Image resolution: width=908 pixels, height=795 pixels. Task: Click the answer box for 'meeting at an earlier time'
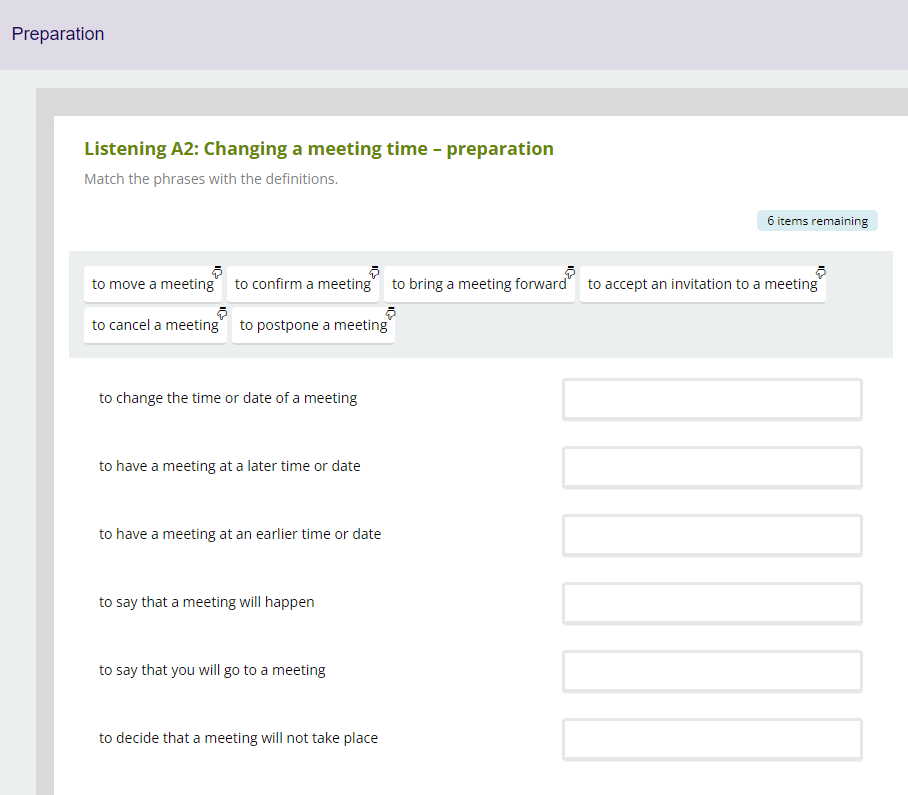click(x=712, y=536)
